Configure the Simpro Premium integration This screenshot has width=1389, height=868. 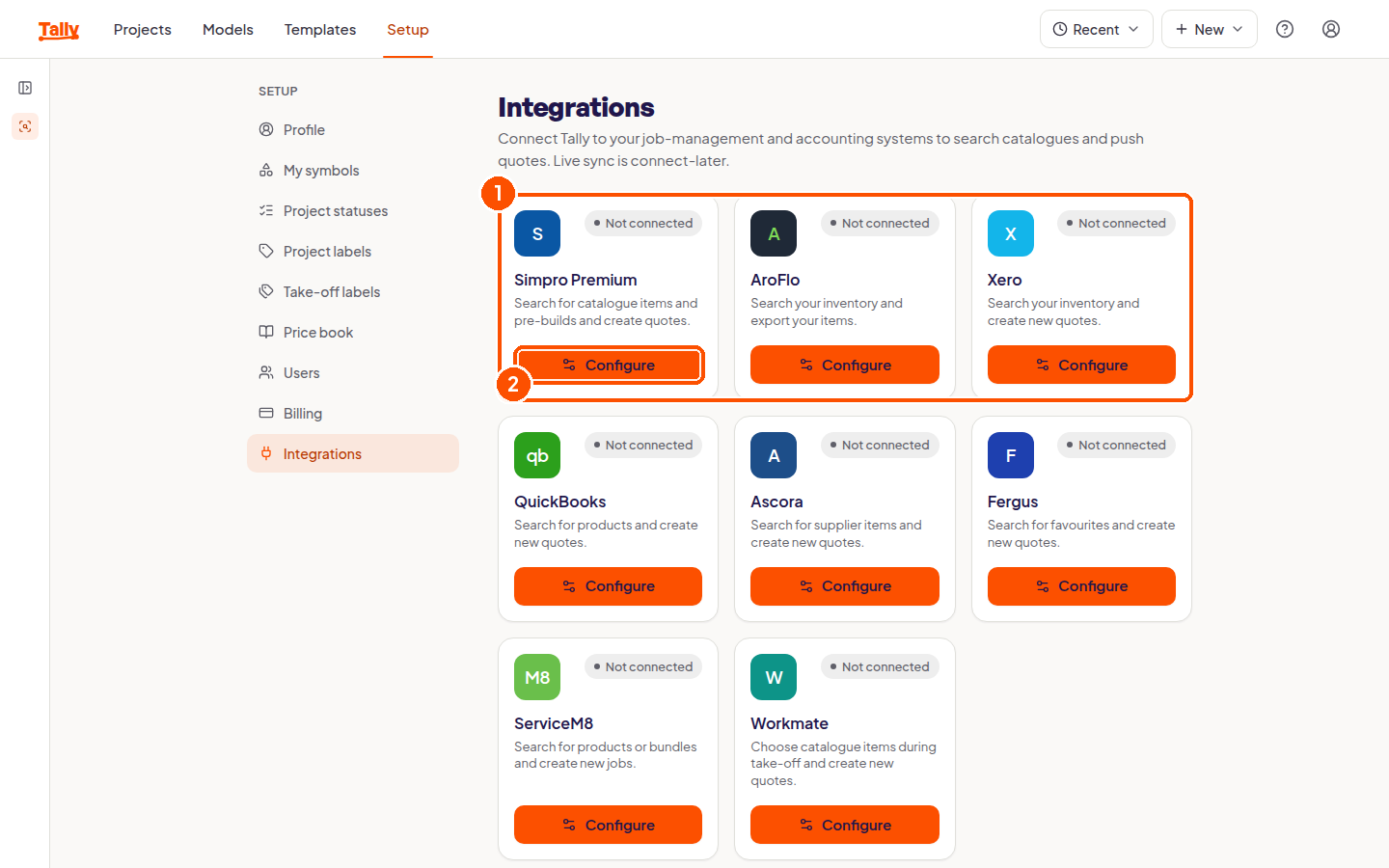point(609,365)
